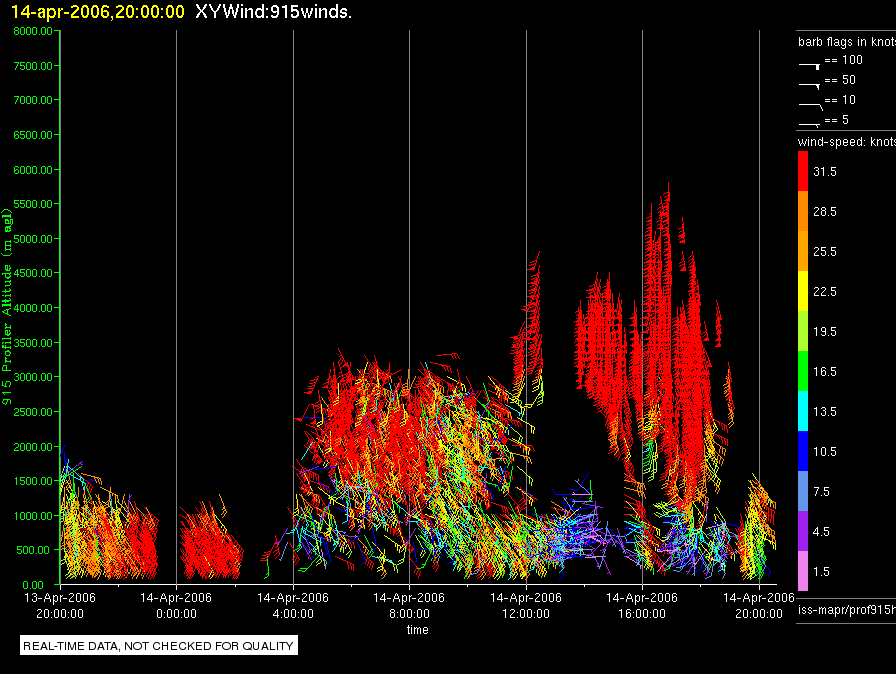
Task: Click the '915 Profiler Altitude (m agl)' axis label
Action: coord(7,307)
